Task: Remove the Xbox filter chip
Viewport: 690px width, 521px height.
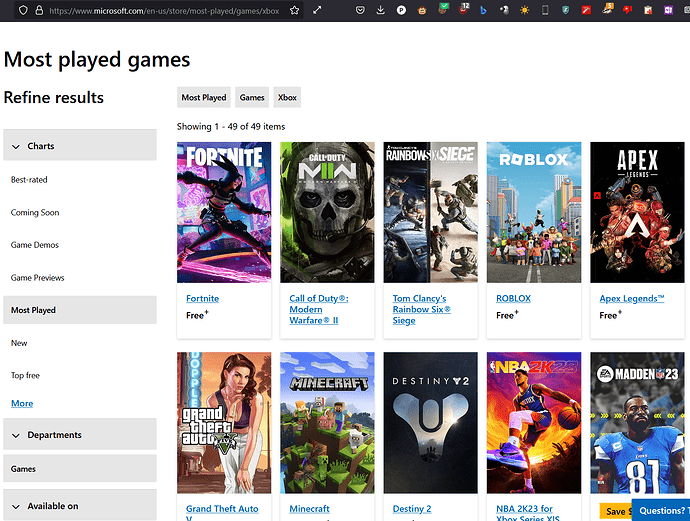Action: pyautogui.click(x=287, y=97)
